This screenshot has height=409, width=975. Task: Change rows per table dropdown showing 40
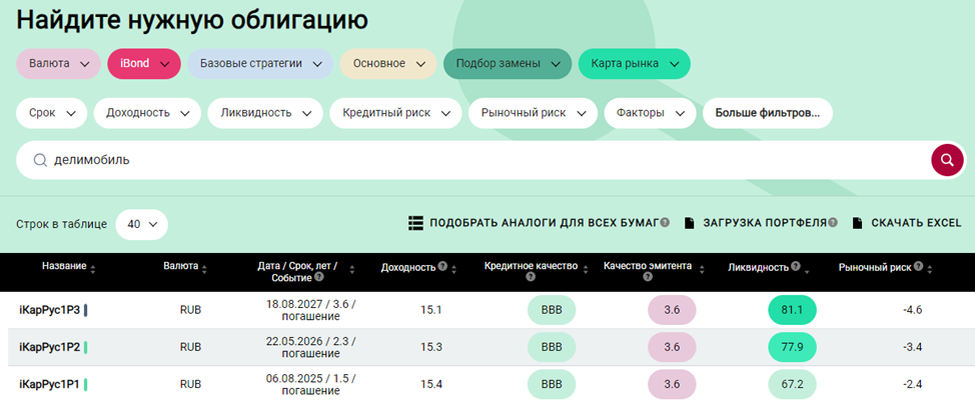[142, 224]
